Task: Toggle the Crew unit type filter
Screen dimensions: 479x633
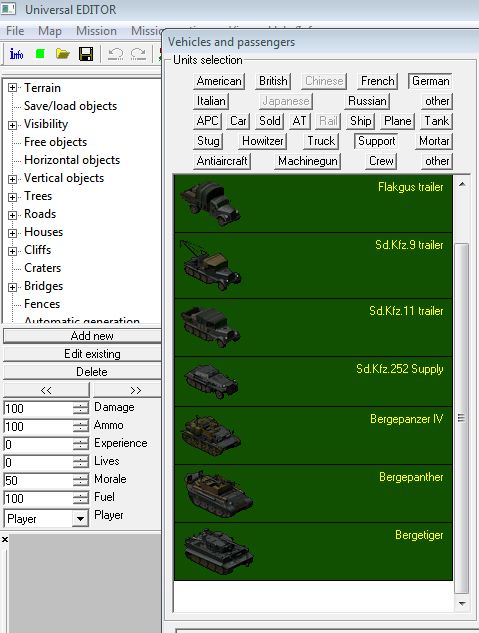Action: point(381,161)
